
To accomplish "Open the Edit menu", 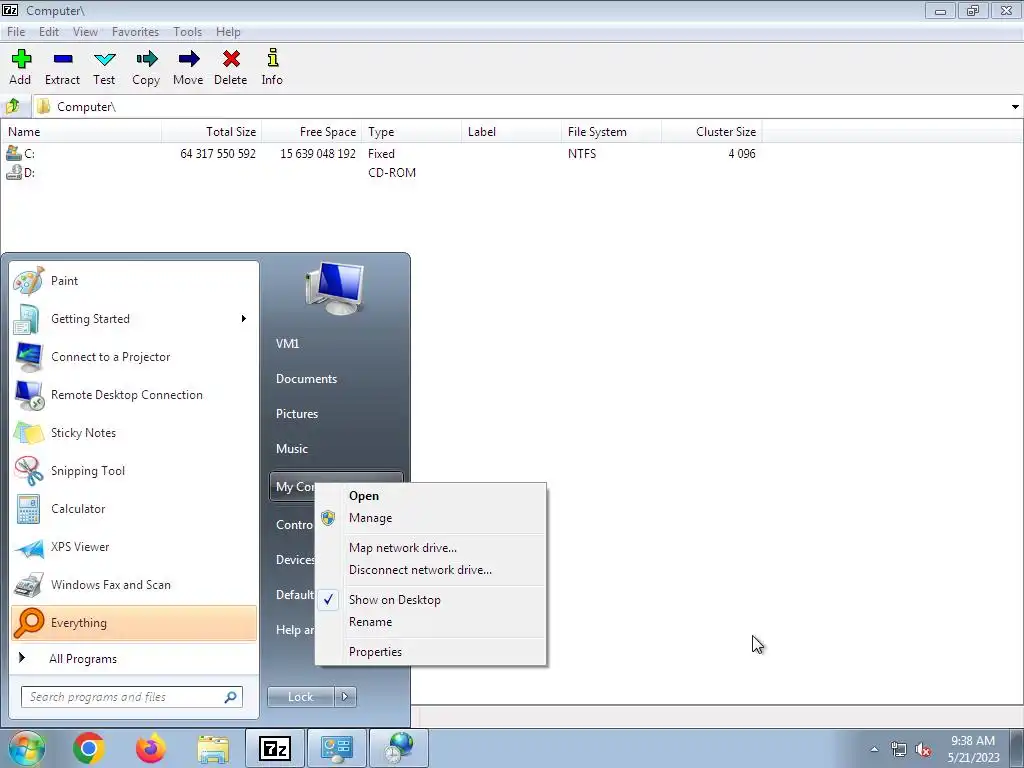I will point(48,31).
